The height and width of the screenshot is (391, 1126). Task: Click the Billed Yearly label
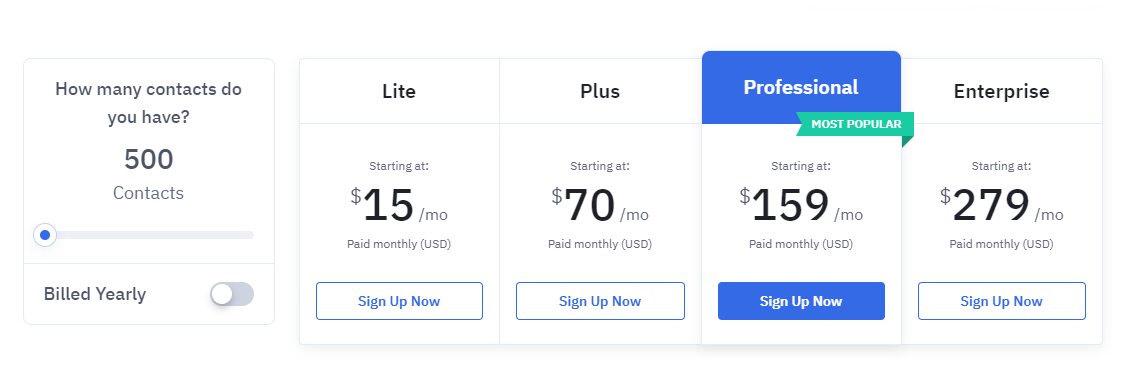(x=95, y=294)
